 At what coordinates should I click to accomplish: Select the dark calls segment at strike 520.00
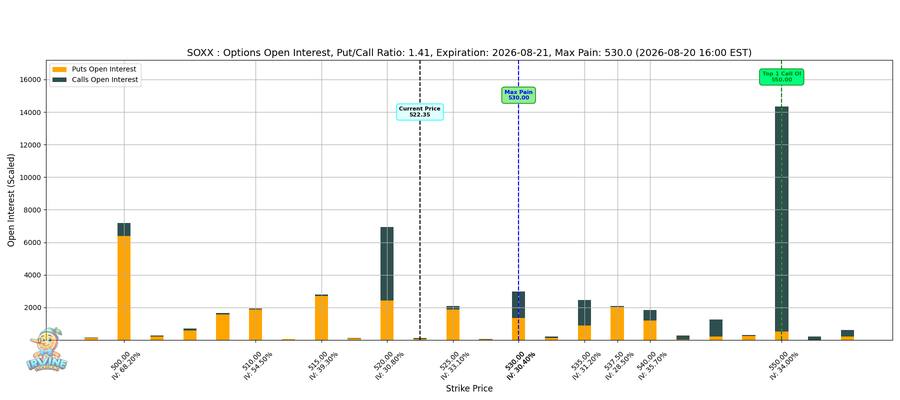tap(387, 263)
